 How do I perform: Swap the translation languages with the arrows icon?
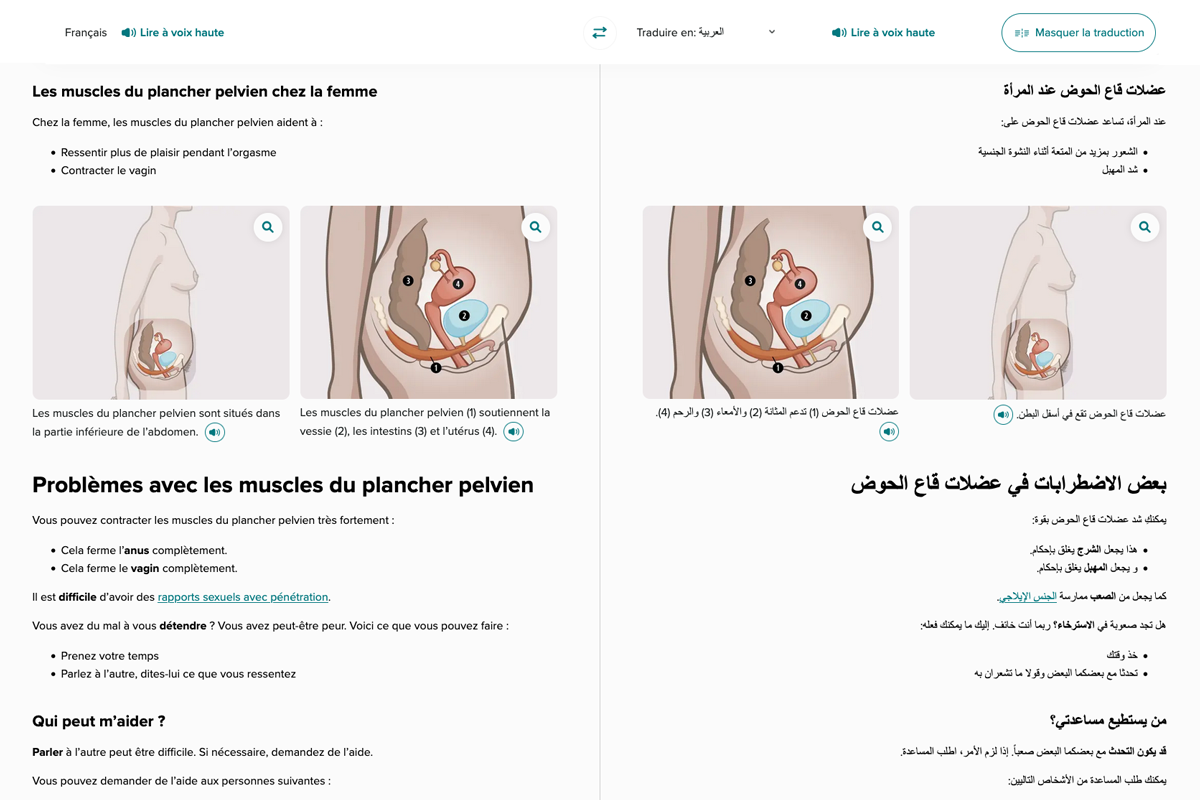[x=599, y=33]
